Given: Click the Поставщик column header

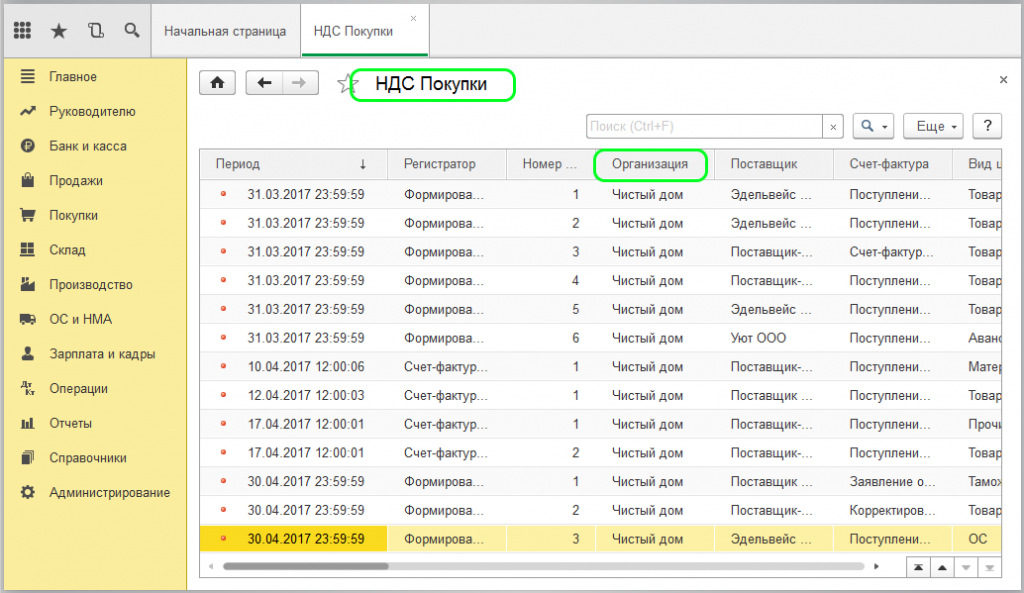Looking at the screenshot, I should click(763, 164).
